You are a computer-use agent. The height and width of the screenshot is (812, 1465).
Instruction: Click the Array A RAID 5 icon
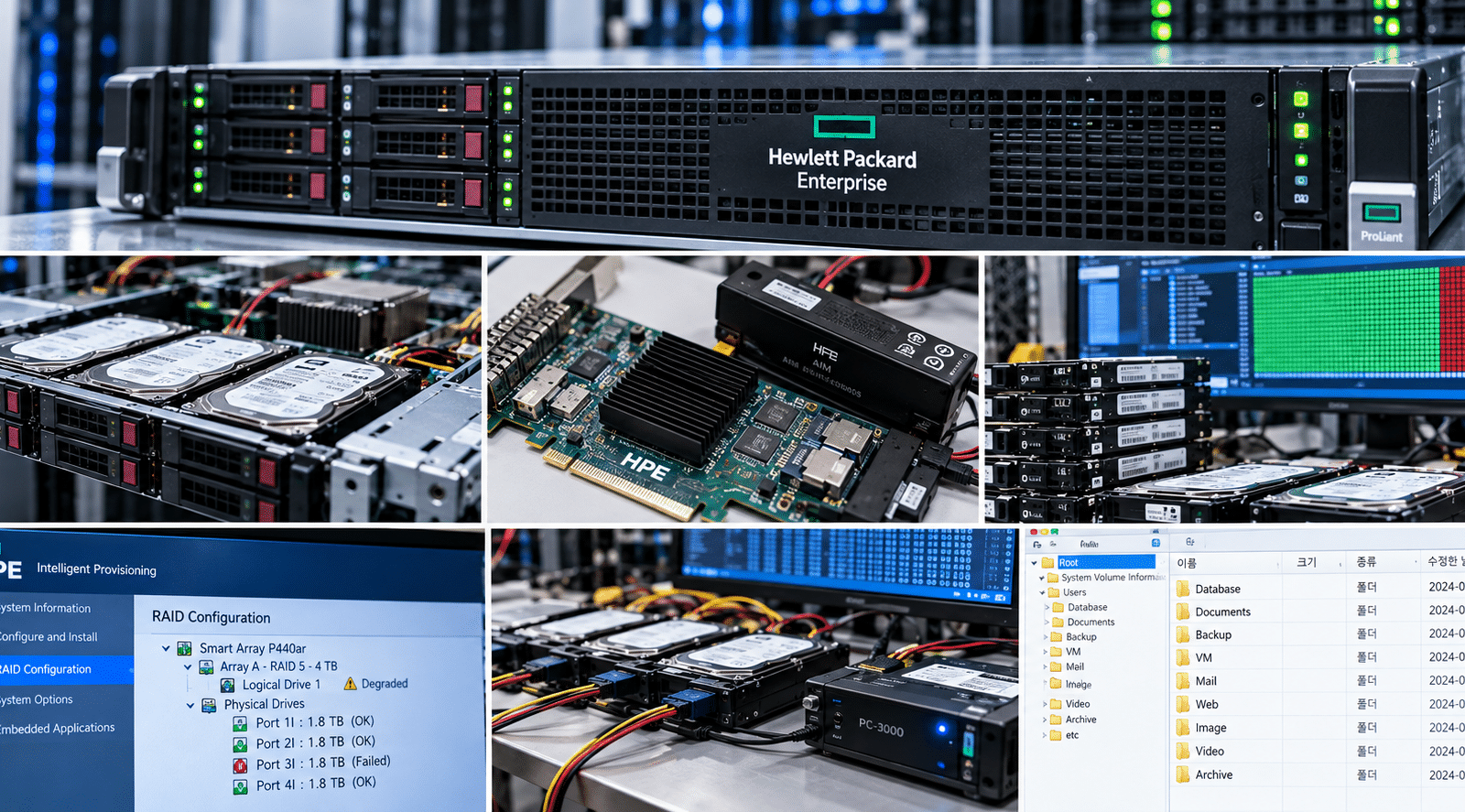pyautogui.click(x=206, y=667)
